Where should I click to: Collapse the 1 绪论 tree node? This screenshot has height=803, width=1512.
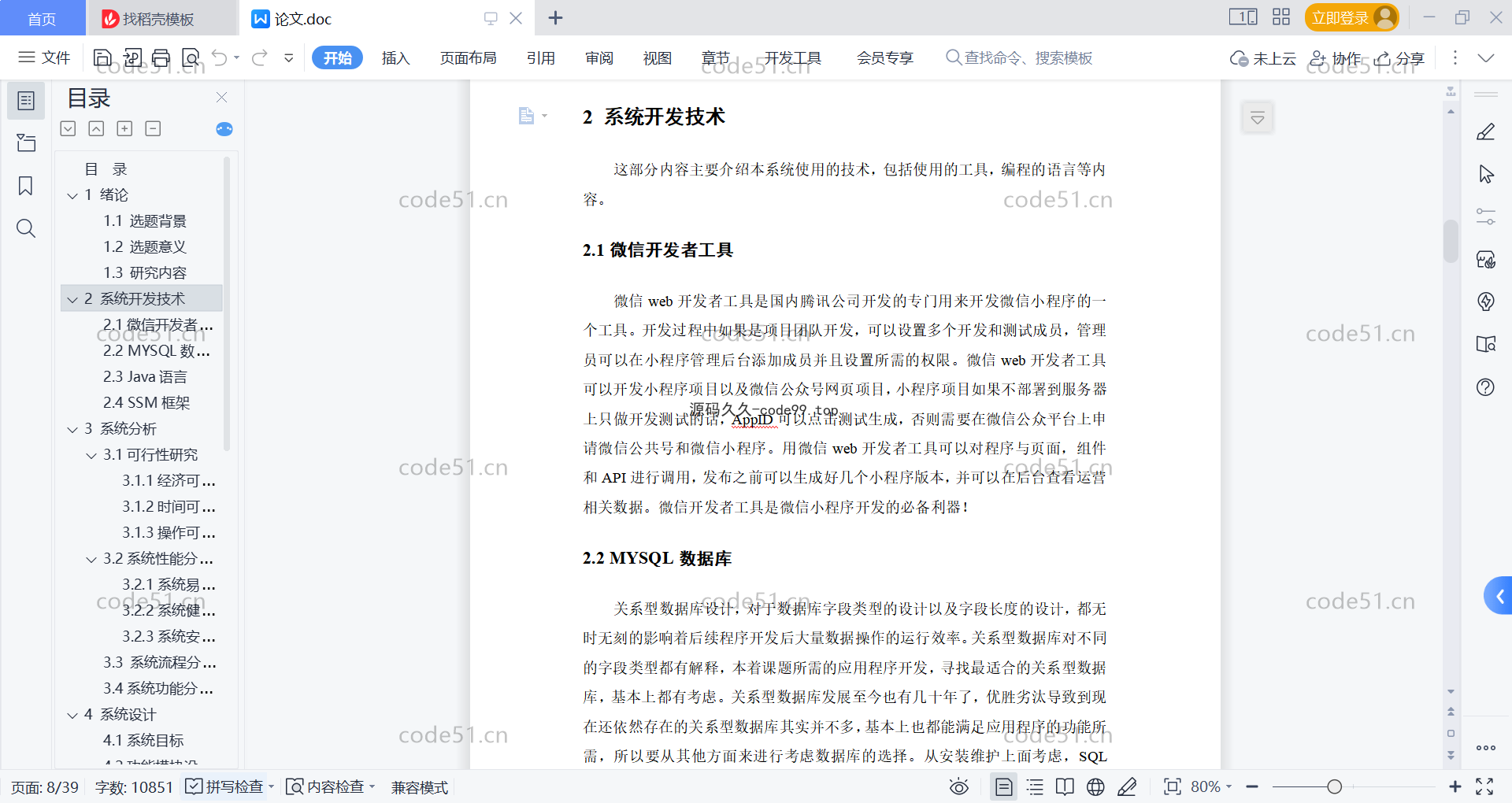tap(72, 195)
